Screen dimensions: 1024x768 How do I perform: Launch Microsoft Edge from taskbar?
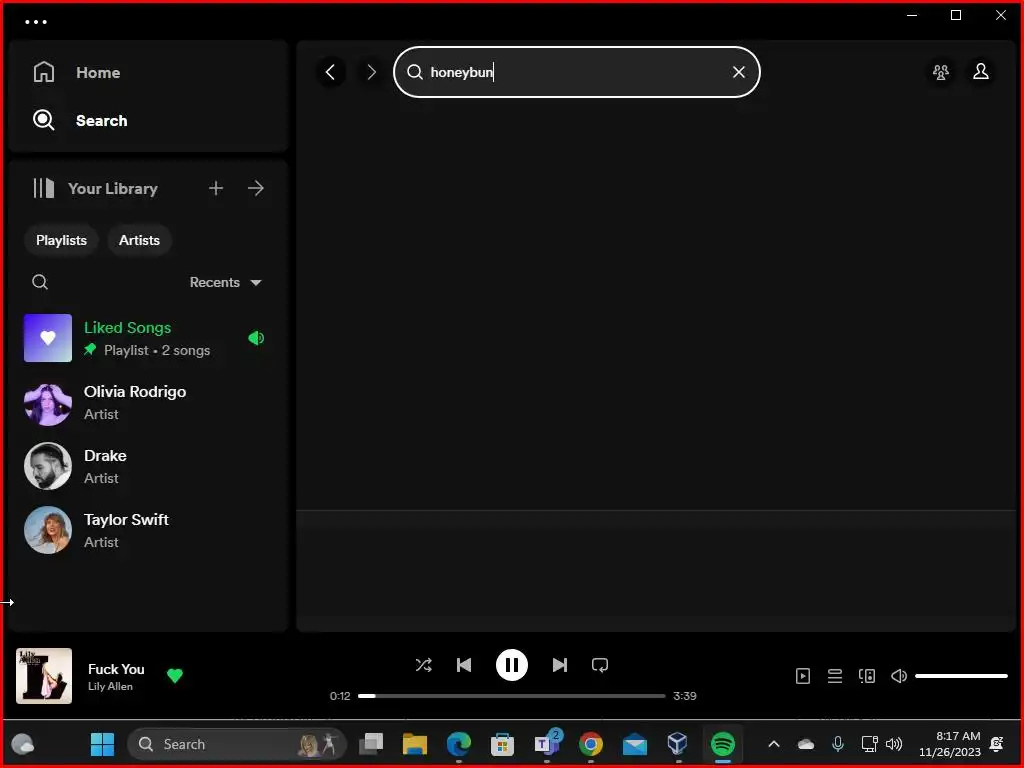458,744
